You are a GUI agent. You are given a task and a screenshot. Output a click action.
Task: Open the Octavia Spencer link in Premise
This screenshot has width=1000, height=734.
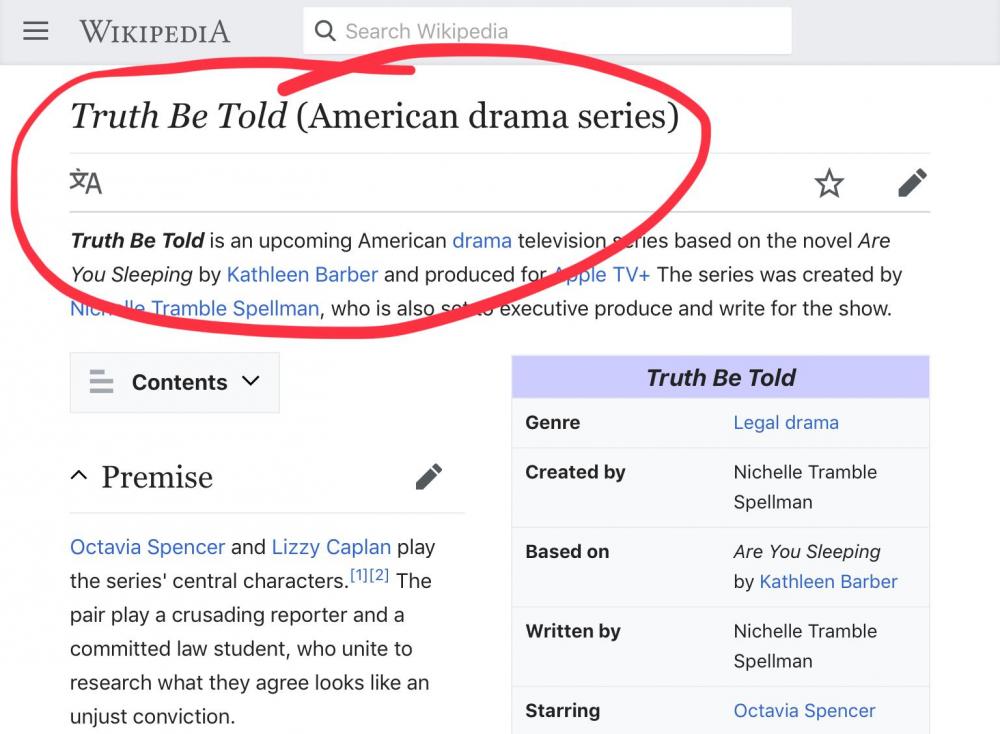tap(147, 547)
